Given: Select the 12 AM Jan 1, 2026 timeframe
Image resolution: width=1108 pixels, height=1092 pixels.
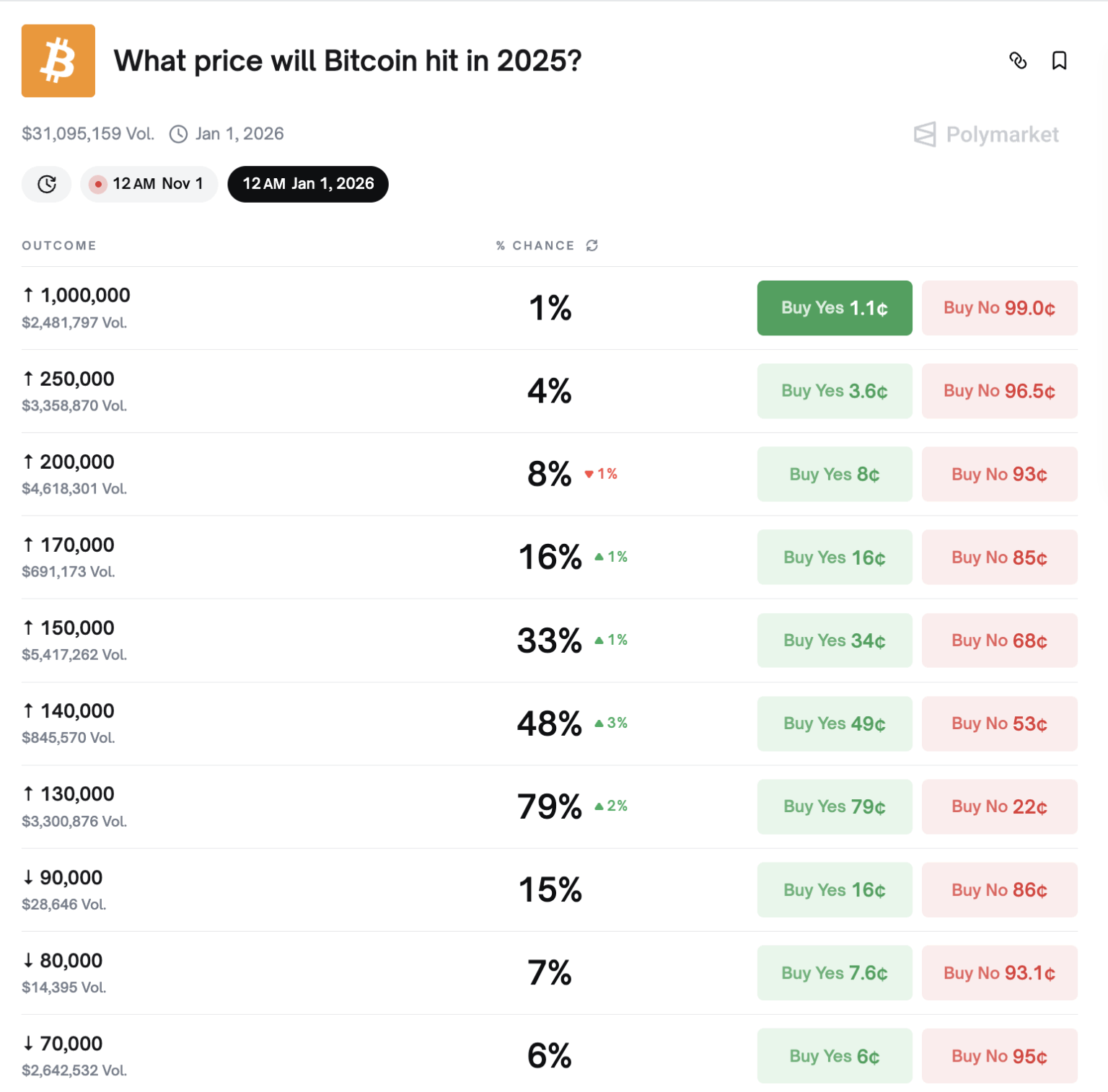Looking at the screenshot, I should pyautogui.click(x=308, y=184).
